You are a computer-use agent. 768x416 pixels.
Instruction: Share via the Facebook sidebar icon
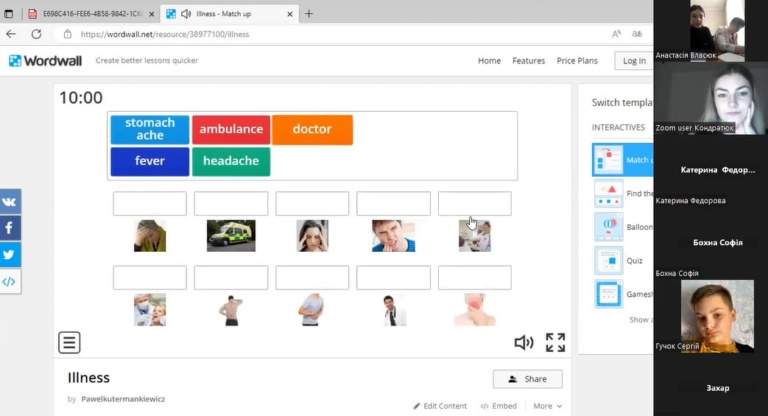pos(9,228)
